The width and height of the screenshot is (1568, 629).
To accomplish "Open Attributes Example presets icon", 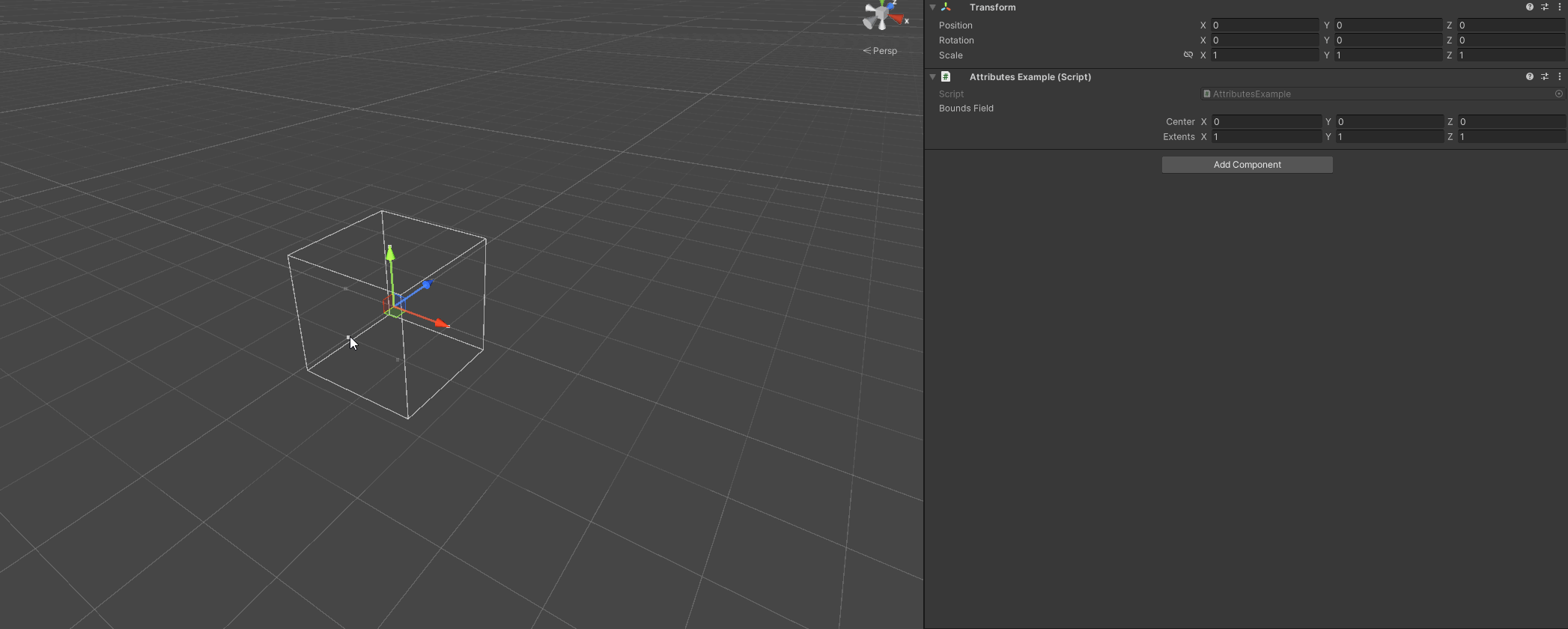I will [1545, 76].
